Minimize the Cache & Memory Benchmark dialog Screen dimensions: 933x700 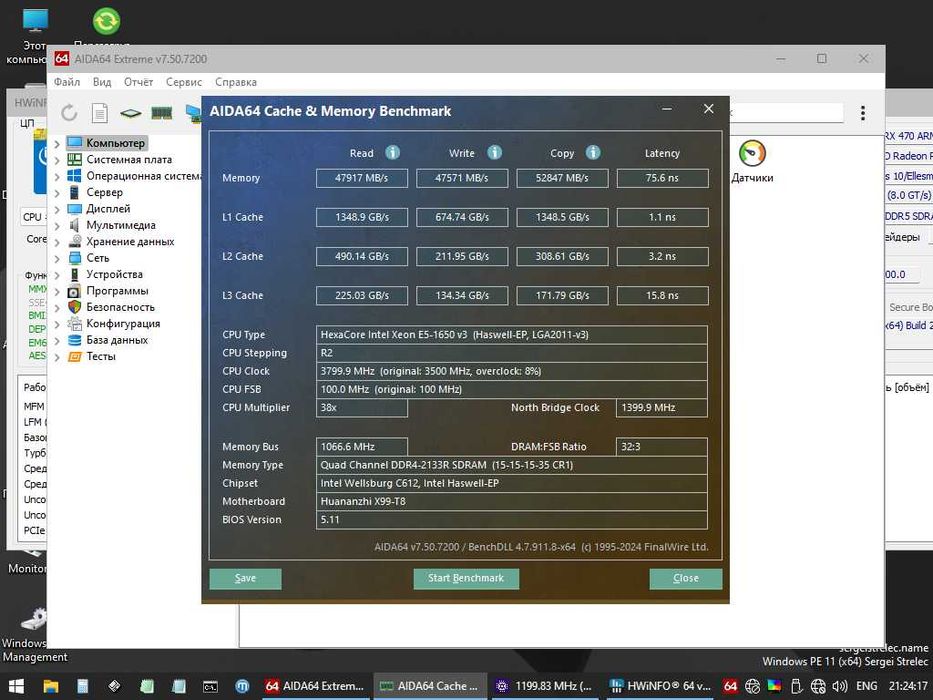[667, 109]
